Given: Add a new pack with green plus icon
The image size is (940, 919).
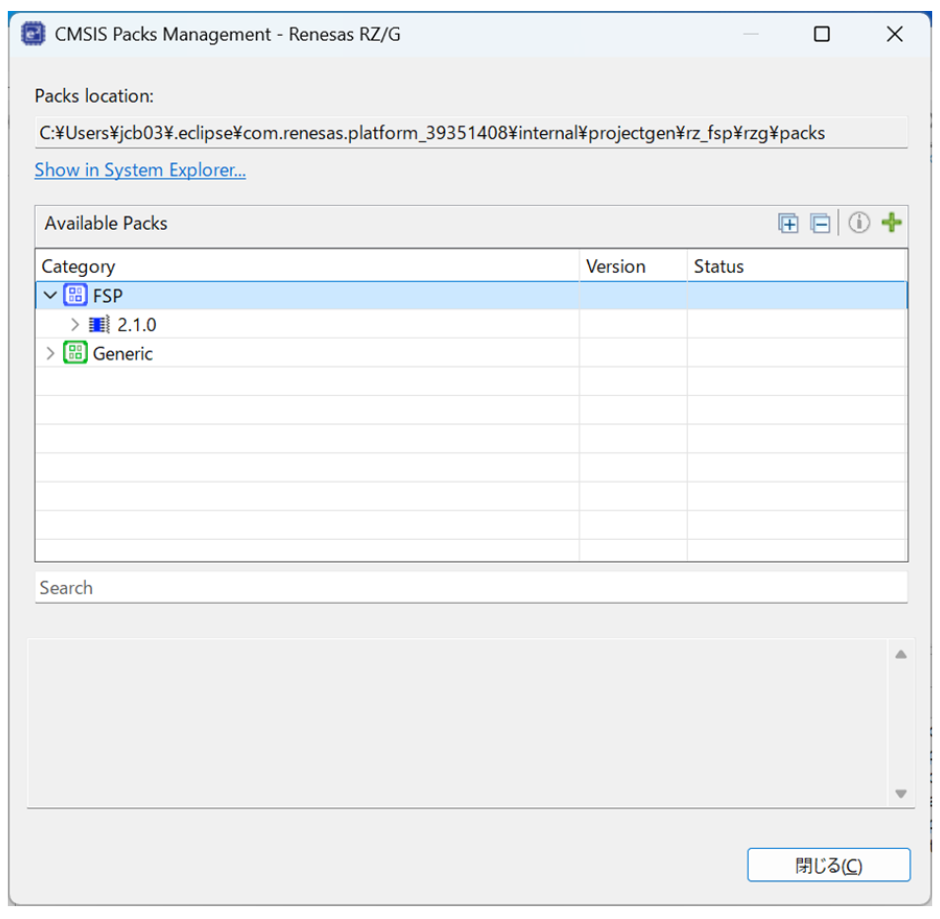Looking at the screenshot, I should pyautogui.click(x=891, y=222).
